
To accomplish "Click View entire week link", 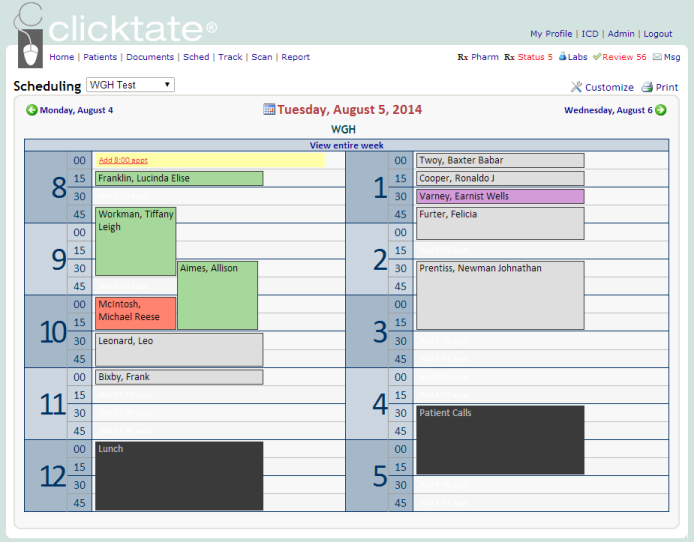I will pyautogui.click(x=346, y=145).
